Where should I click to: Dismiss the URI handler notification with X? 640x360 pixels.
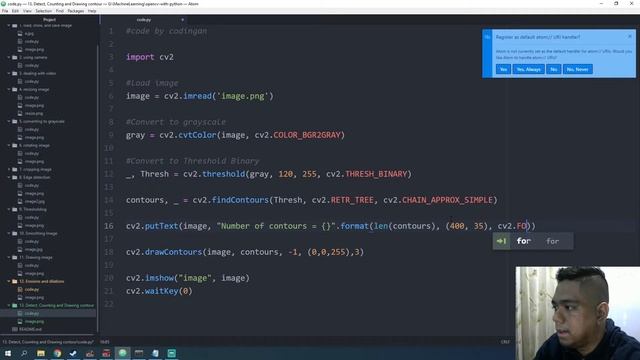630,36
